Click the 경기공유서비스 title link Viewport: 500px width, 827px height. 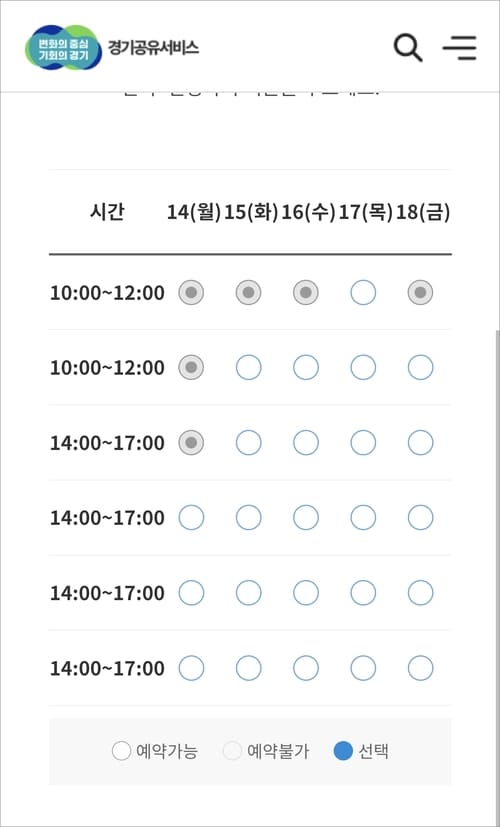pos(153,48)
